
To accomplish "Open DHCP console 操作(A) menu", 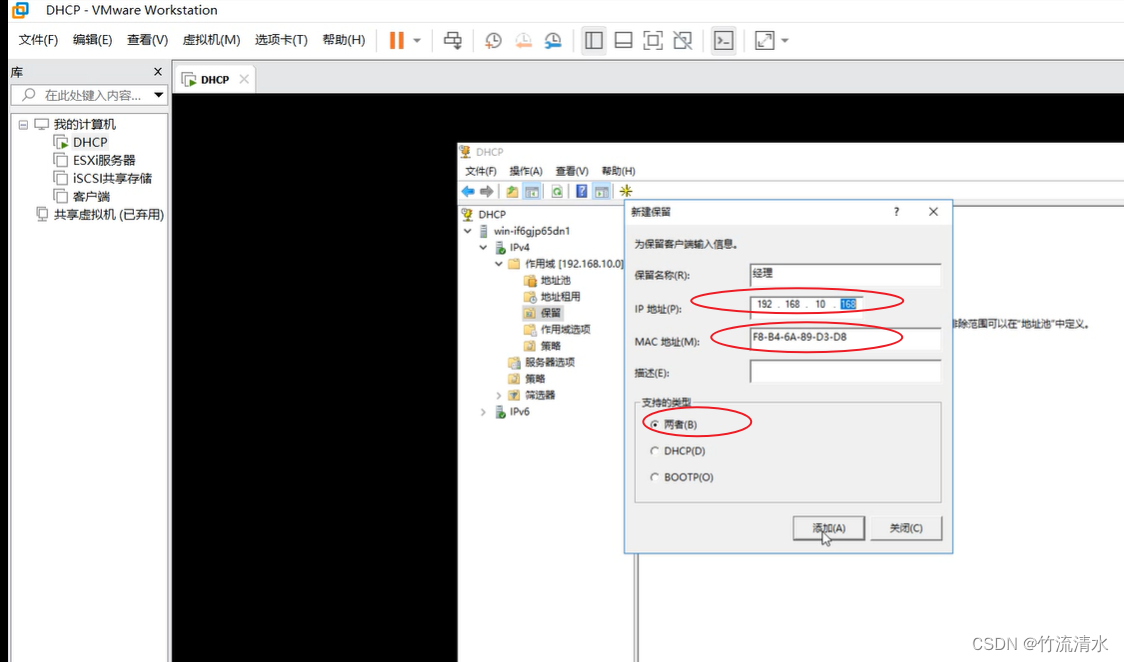I will [x=525, y=171].
